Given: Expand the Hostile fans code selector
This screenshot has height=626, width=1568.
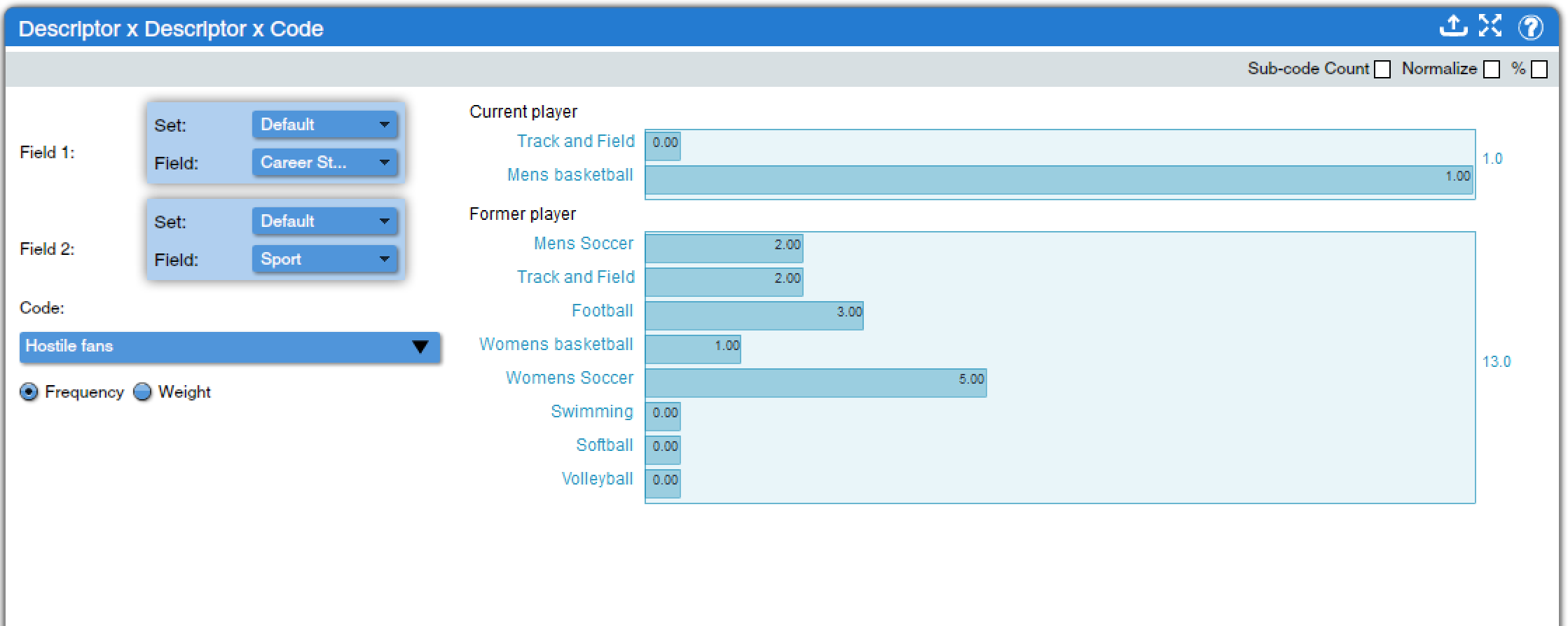Looking at the screenshot, I should click(x=229, y=347).
